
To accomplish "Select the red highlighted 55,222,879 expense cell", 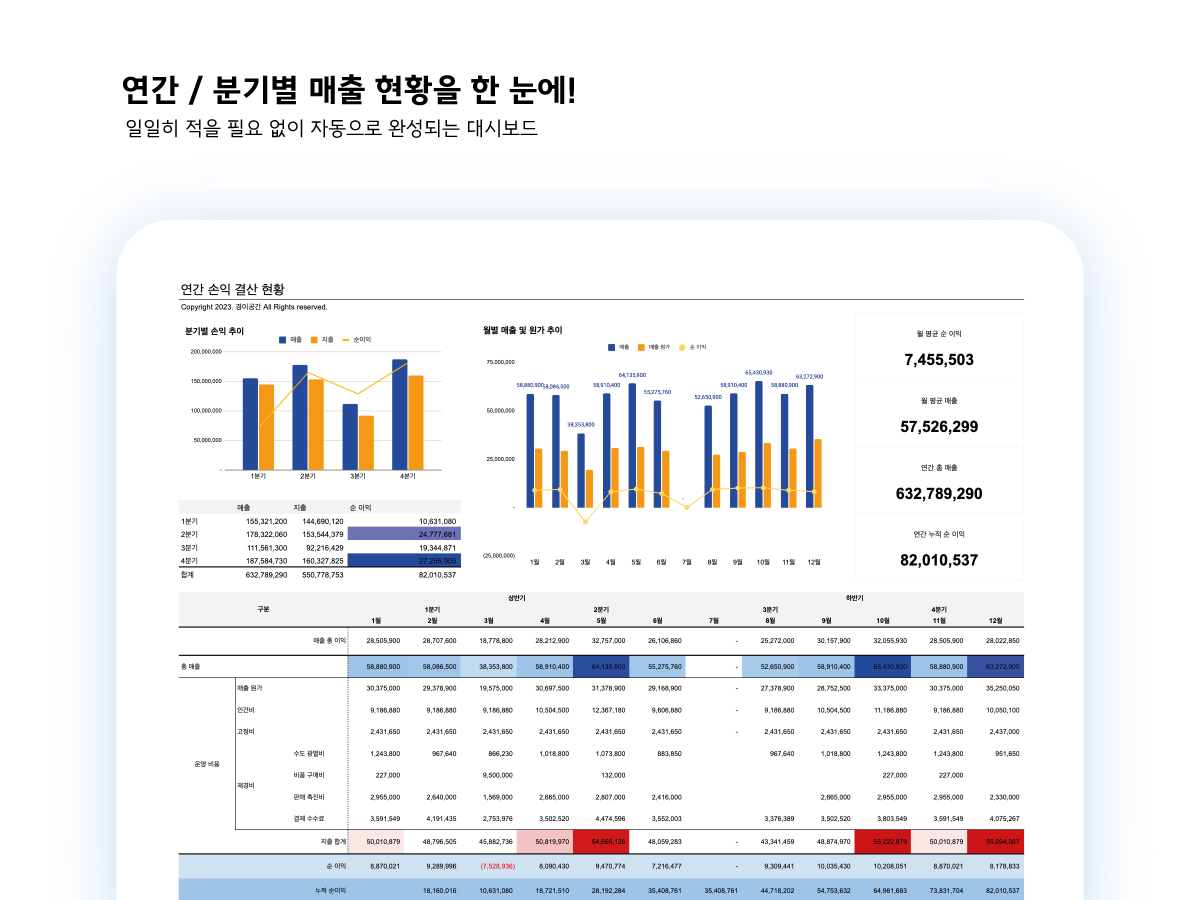I will pyautogui.click(x=888, y=841).
